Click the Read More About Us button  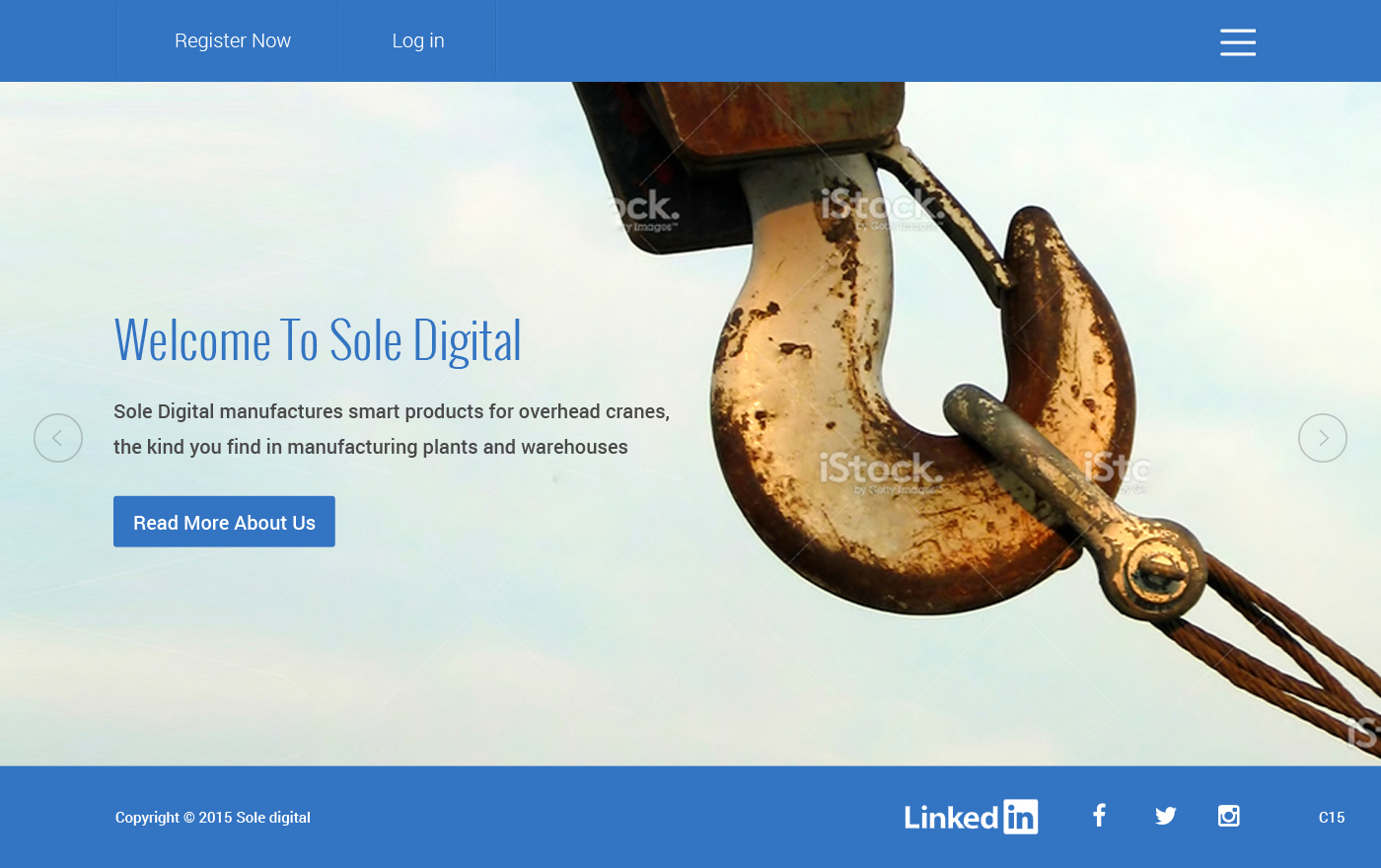[224, 522]
